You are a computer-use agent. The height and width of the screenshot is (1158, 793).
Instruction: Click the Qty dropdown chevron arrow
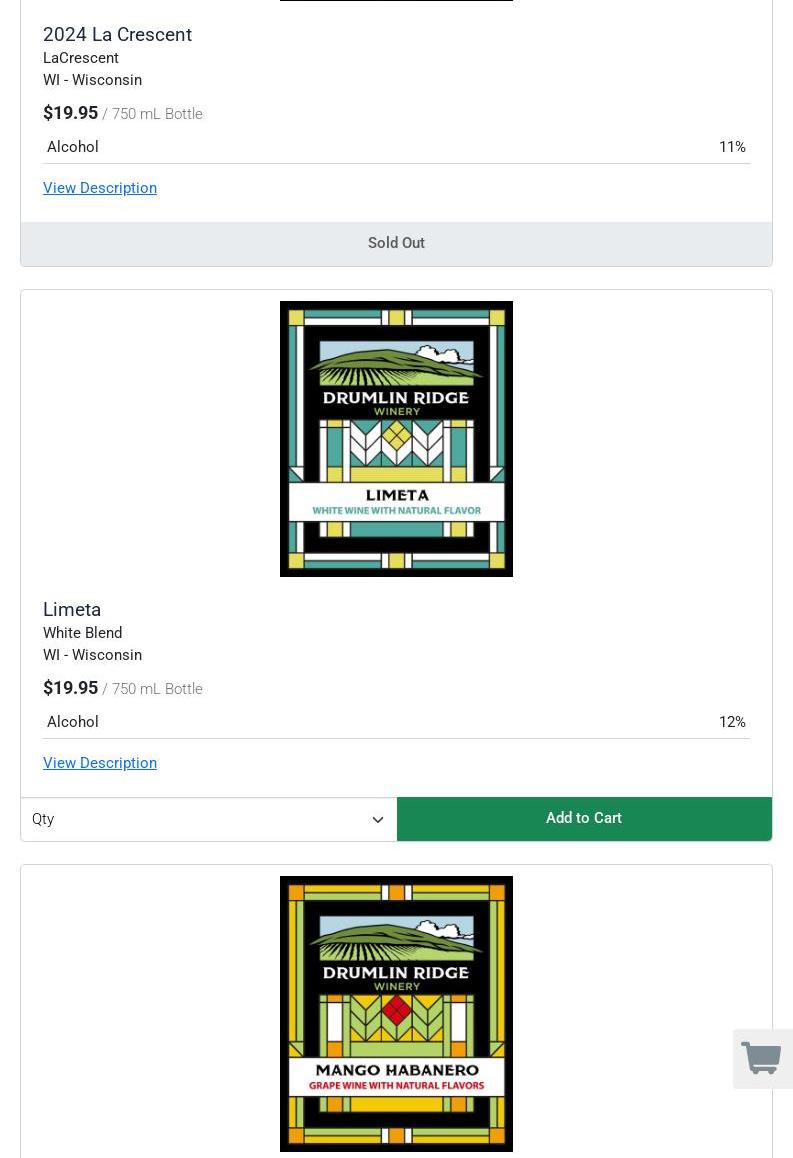pyautogui.click(x=378, y=820)
